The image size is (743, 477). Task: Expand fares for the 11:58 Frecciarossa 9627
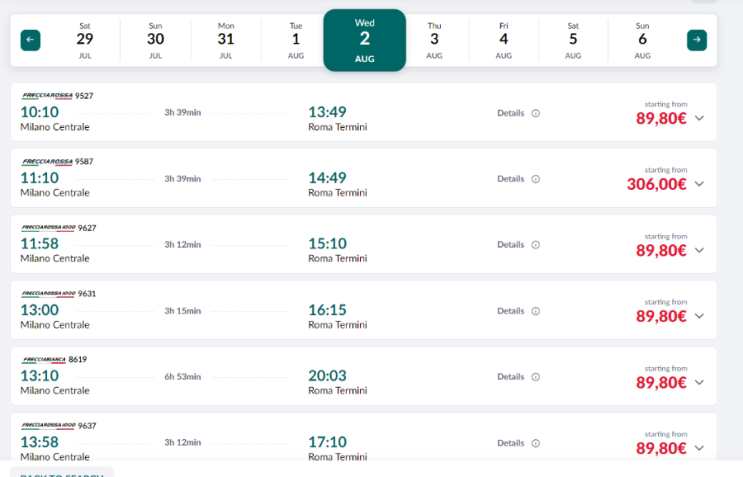(x=699, y=250)
